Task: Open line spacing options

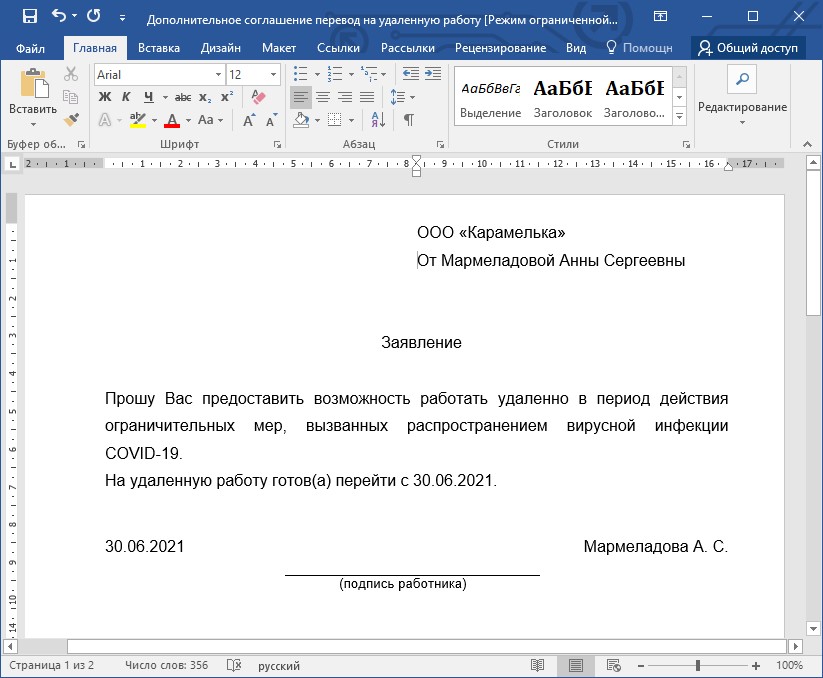Action: pos(402,97)
